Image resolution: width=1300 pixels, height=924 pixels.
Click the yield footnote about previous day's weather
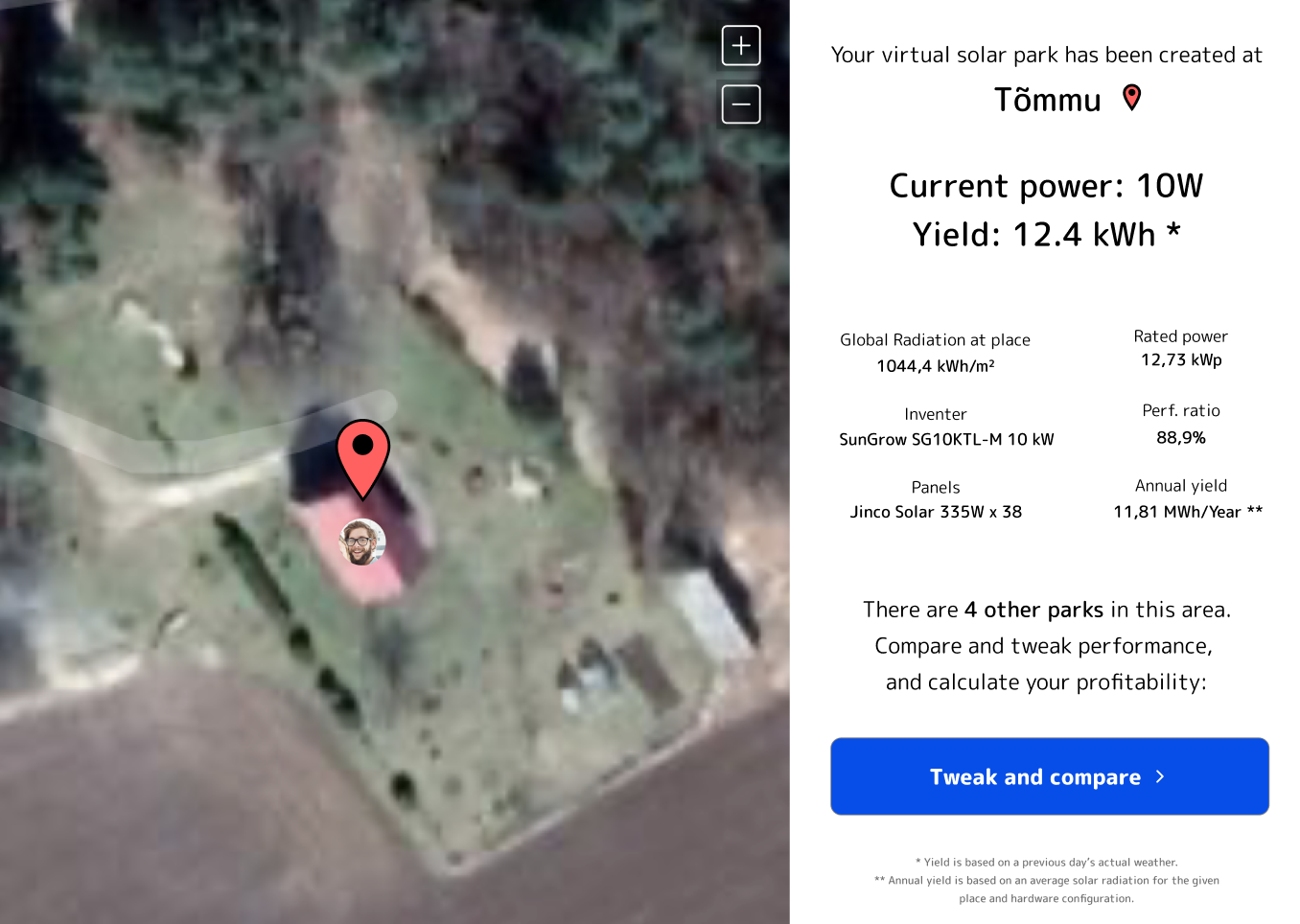point(1047,863)
